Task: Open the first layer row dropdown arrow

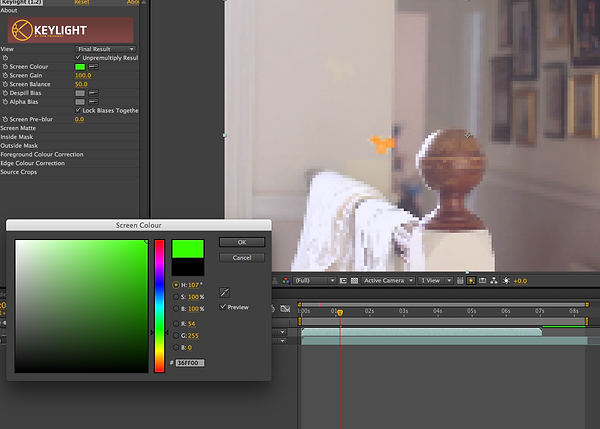Action: point(282,332)
